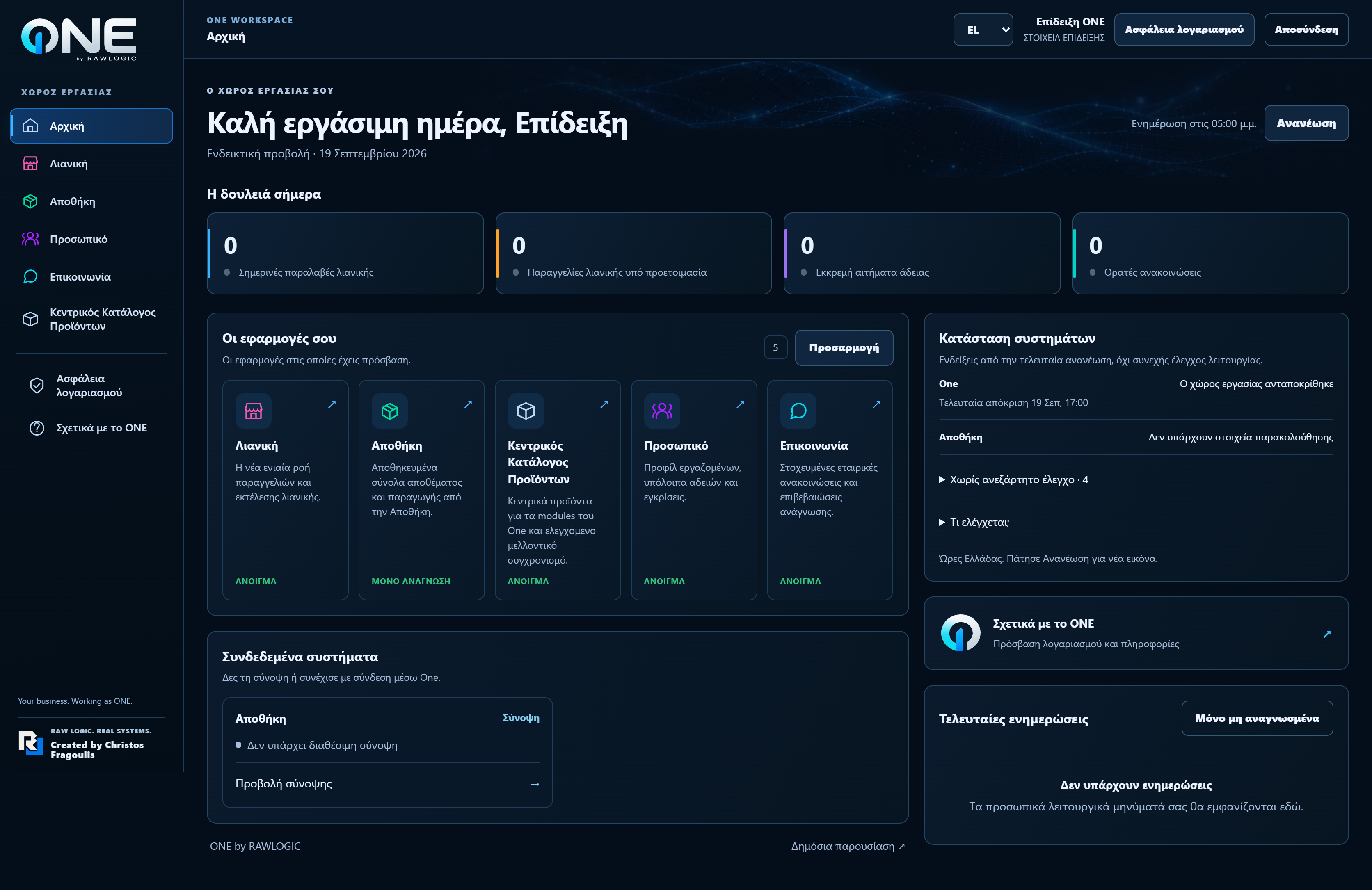Click the Ανανέωση button

pyautogui.click(x=1306, y=123)
